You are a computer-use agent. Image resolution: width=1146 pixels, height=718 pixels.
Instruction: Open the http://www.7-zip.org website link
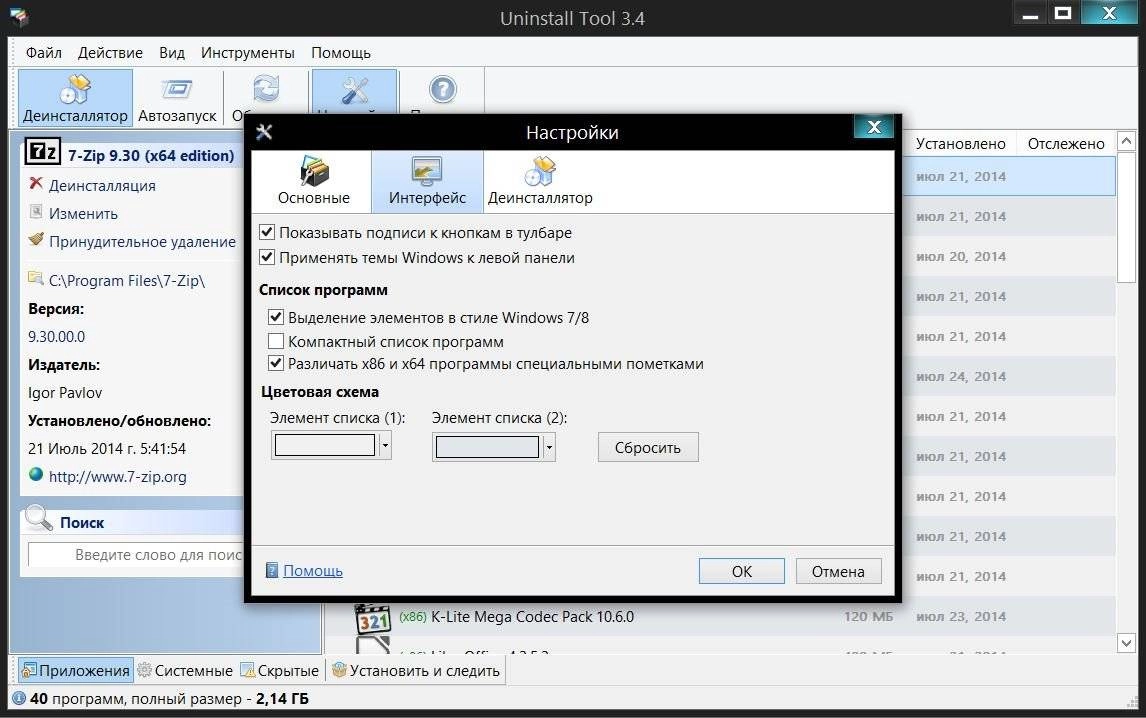pyautogui.click(x=118, y=477)
